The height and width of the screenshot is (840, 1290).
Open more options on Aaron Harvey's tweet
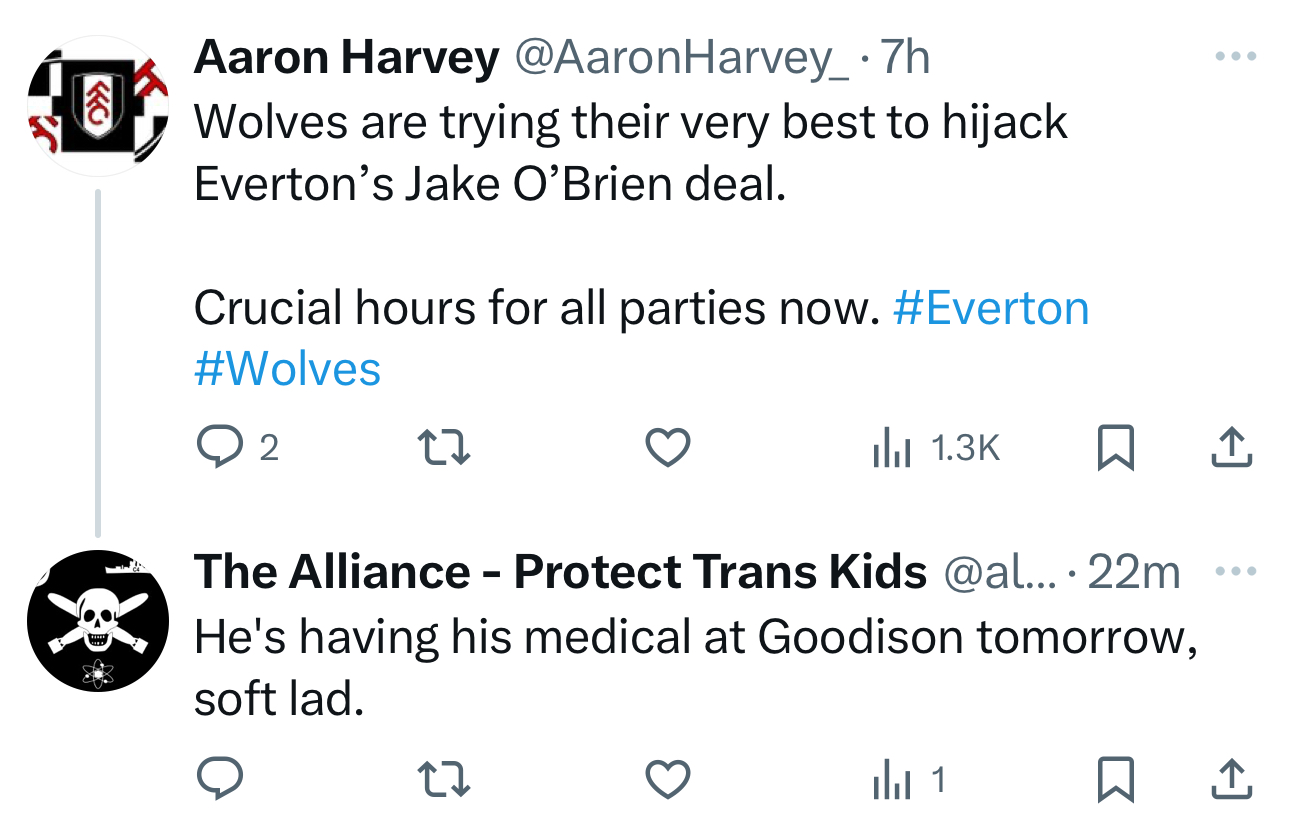click(1234, 56)
